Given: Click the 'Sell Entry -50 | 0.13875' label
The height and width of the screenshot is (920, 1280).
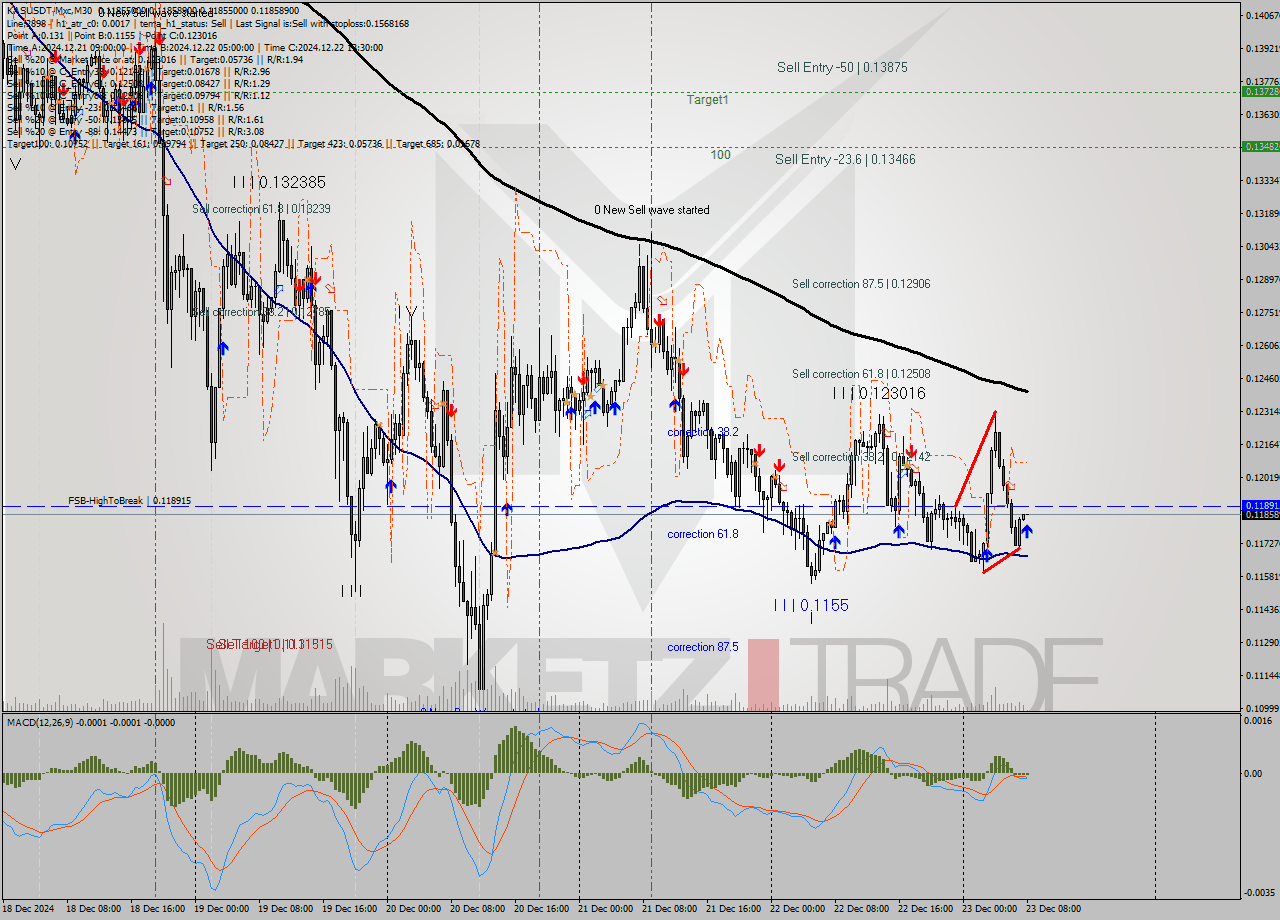Looking at the screenshot, I should [842, 67].
